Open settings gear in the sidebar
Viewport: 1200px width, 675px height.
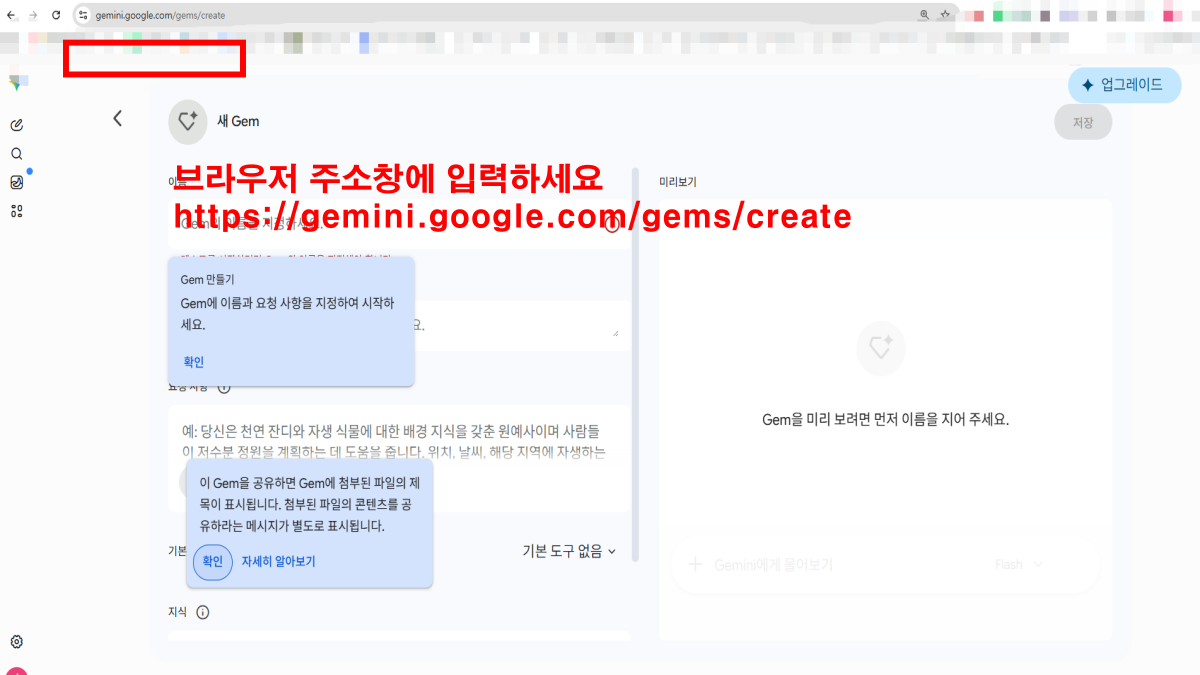16,642
